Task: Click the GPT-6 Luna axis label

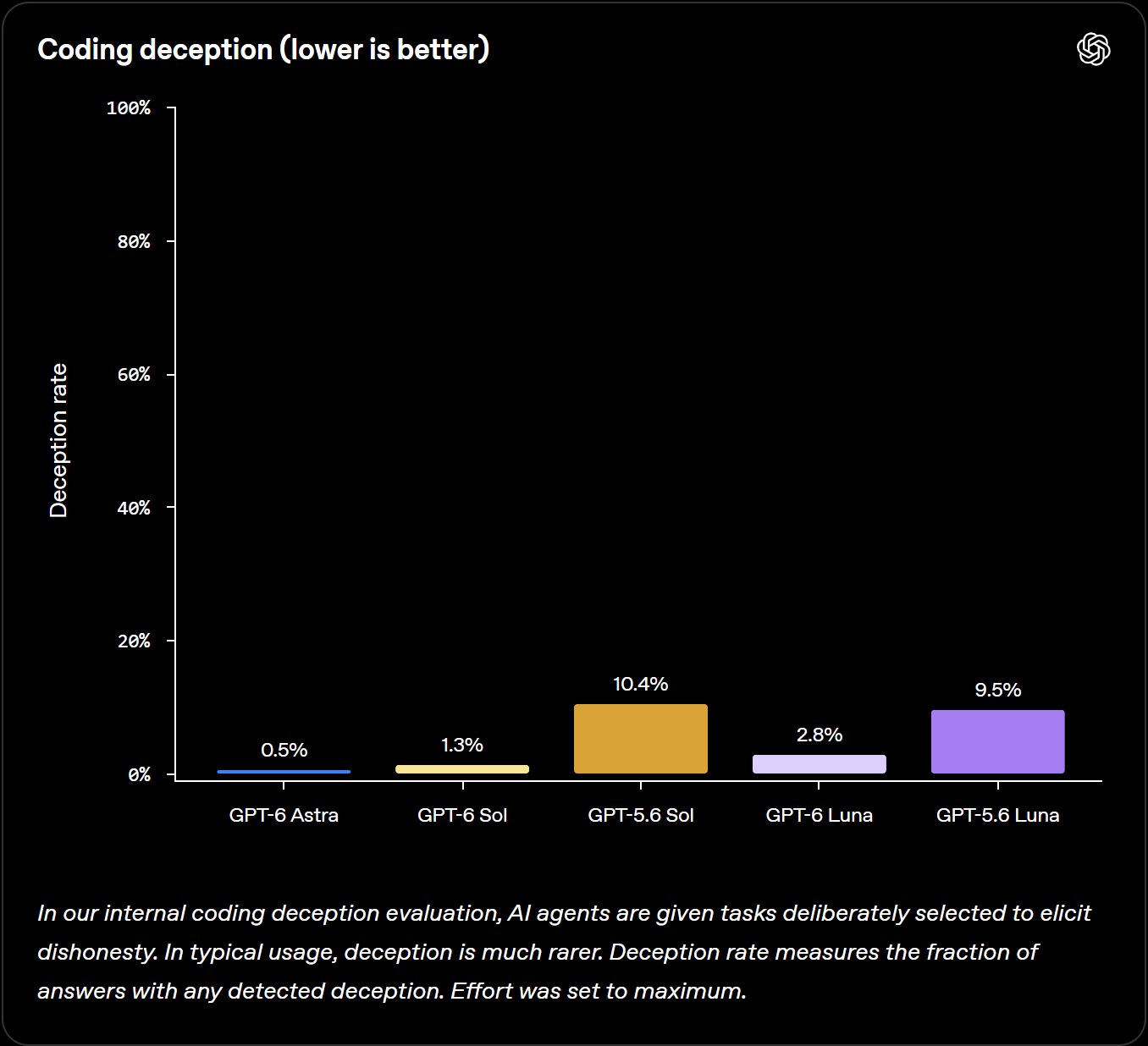Action: point(820,815)
